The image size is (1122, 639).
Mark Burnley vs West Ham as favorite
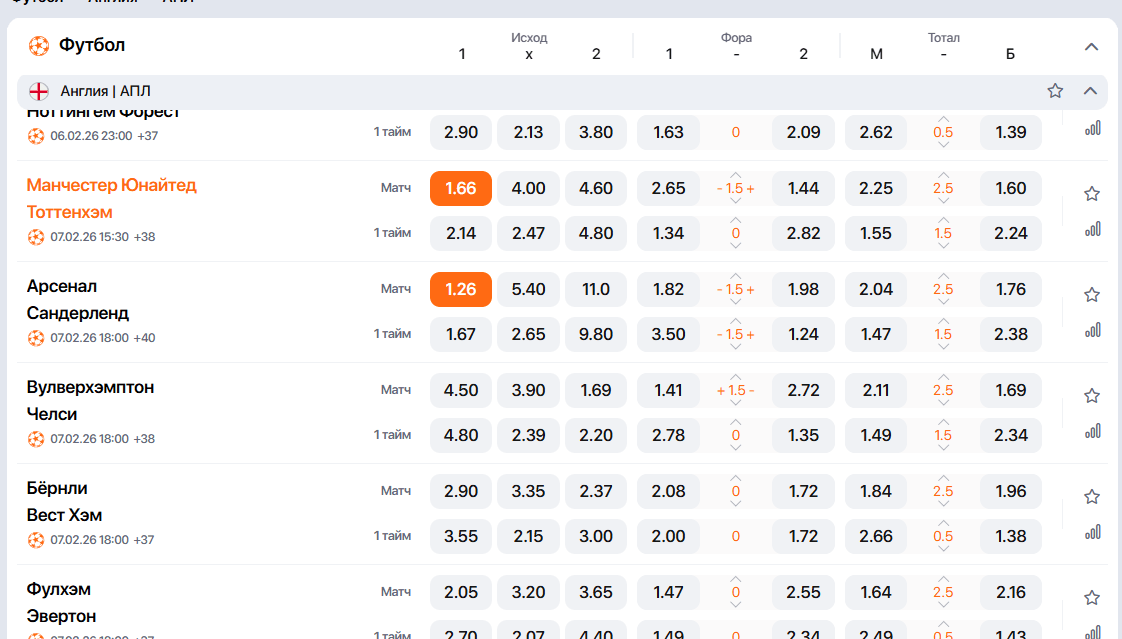click(1091, 497)
